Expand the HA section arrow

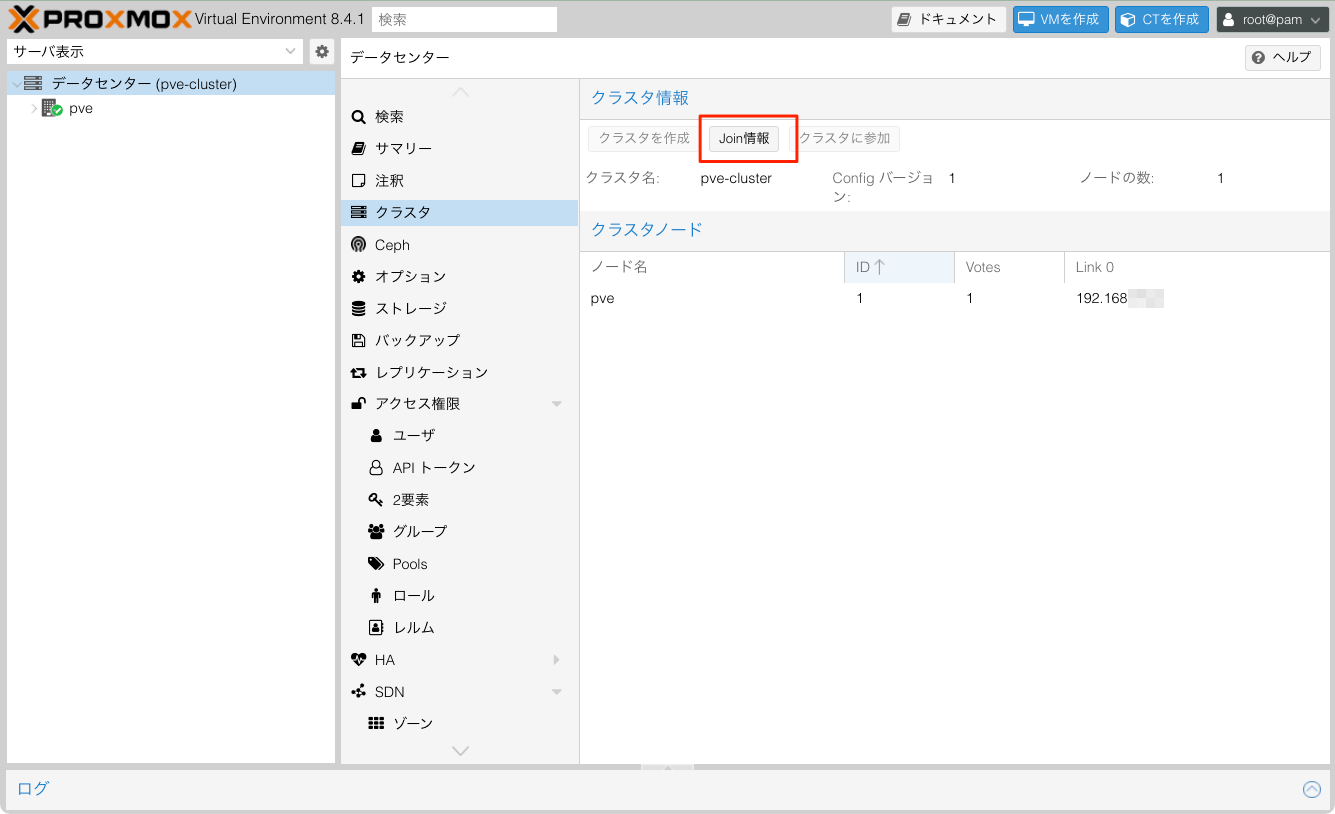point(557,660)
